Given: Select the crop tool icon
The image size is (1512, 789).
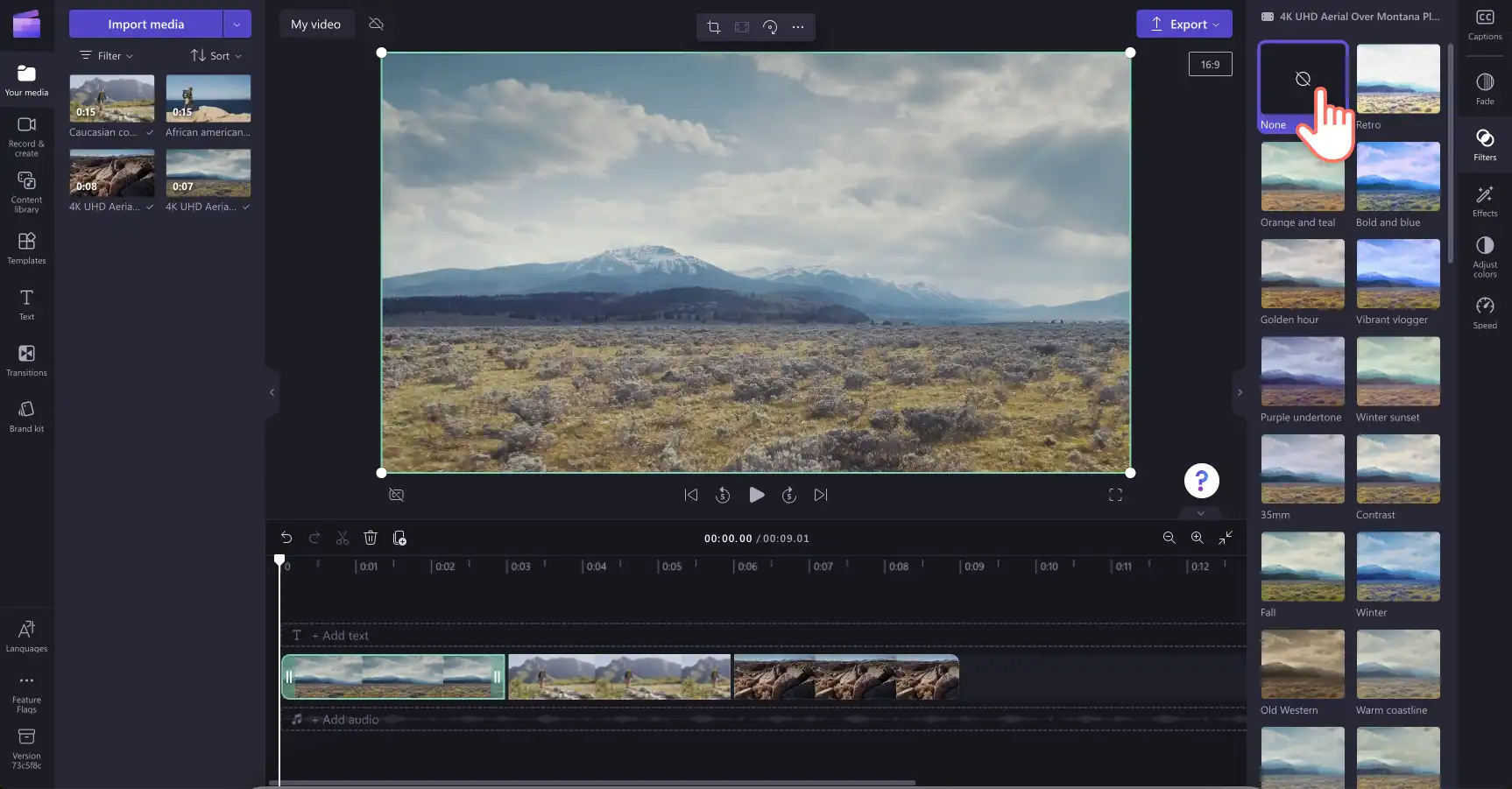Looking at the screenshot, I should (713, 26).
